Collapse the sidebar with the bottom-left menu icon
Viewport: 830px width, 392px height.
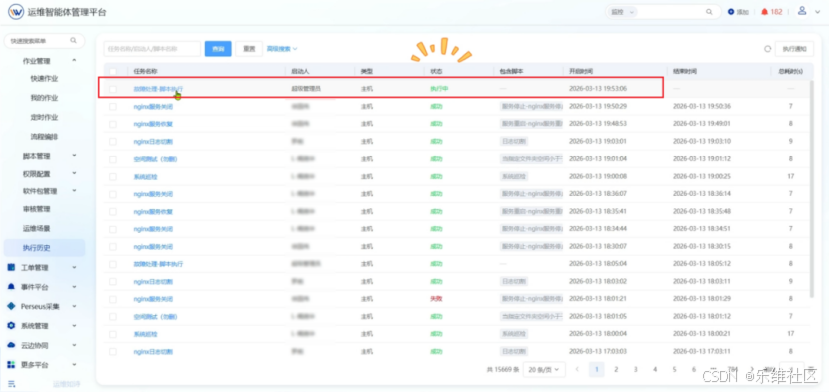point(12,384)
